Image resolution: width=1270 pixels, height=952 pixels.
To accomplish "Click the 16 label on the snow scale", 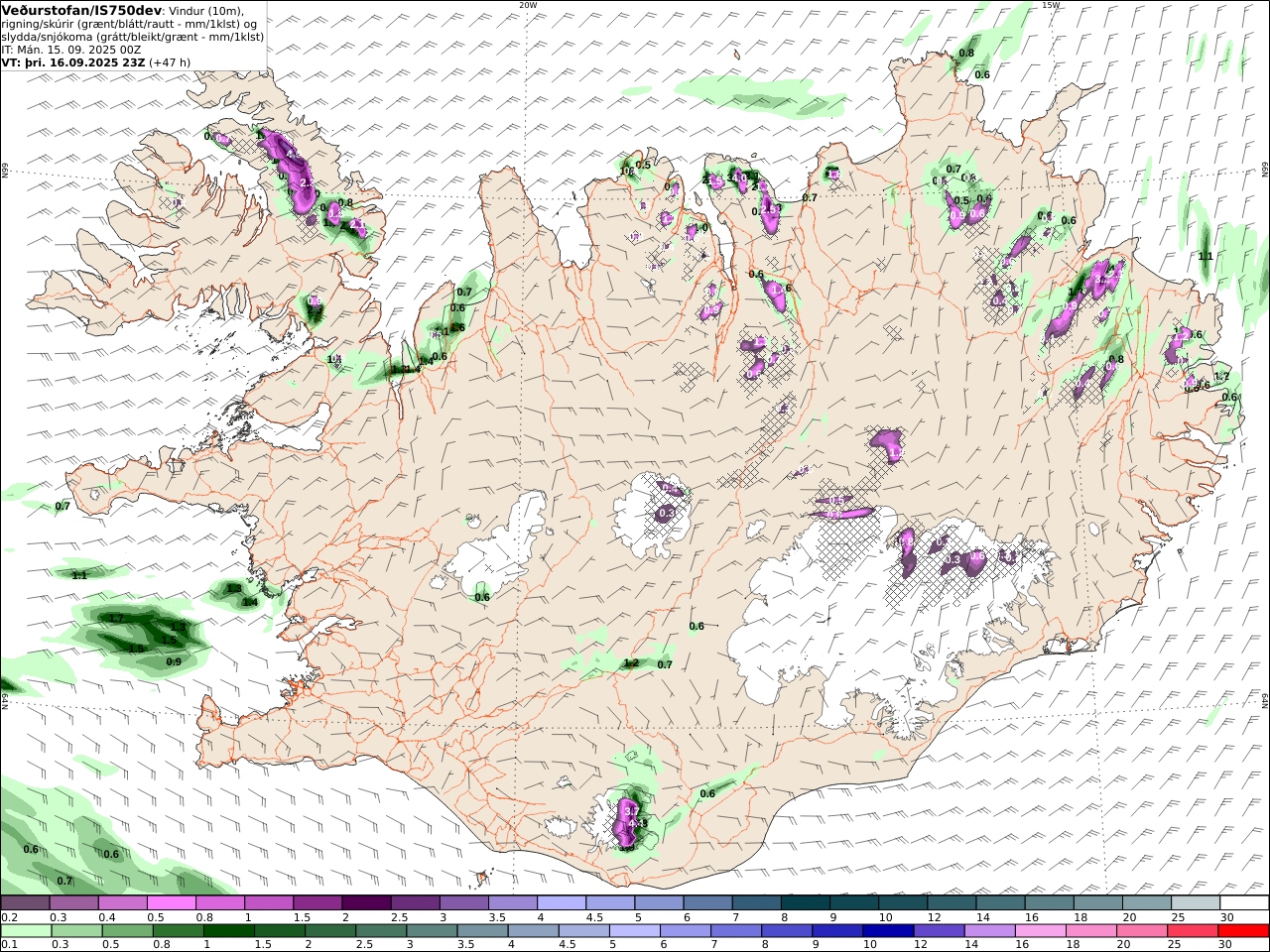I will (x=1032, y=917).
